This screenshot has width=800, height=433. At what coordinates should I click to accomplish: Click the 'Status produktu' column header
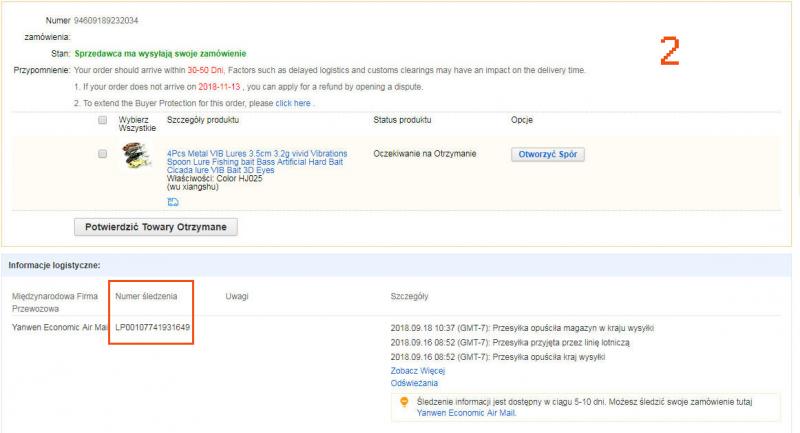[402, 120]
